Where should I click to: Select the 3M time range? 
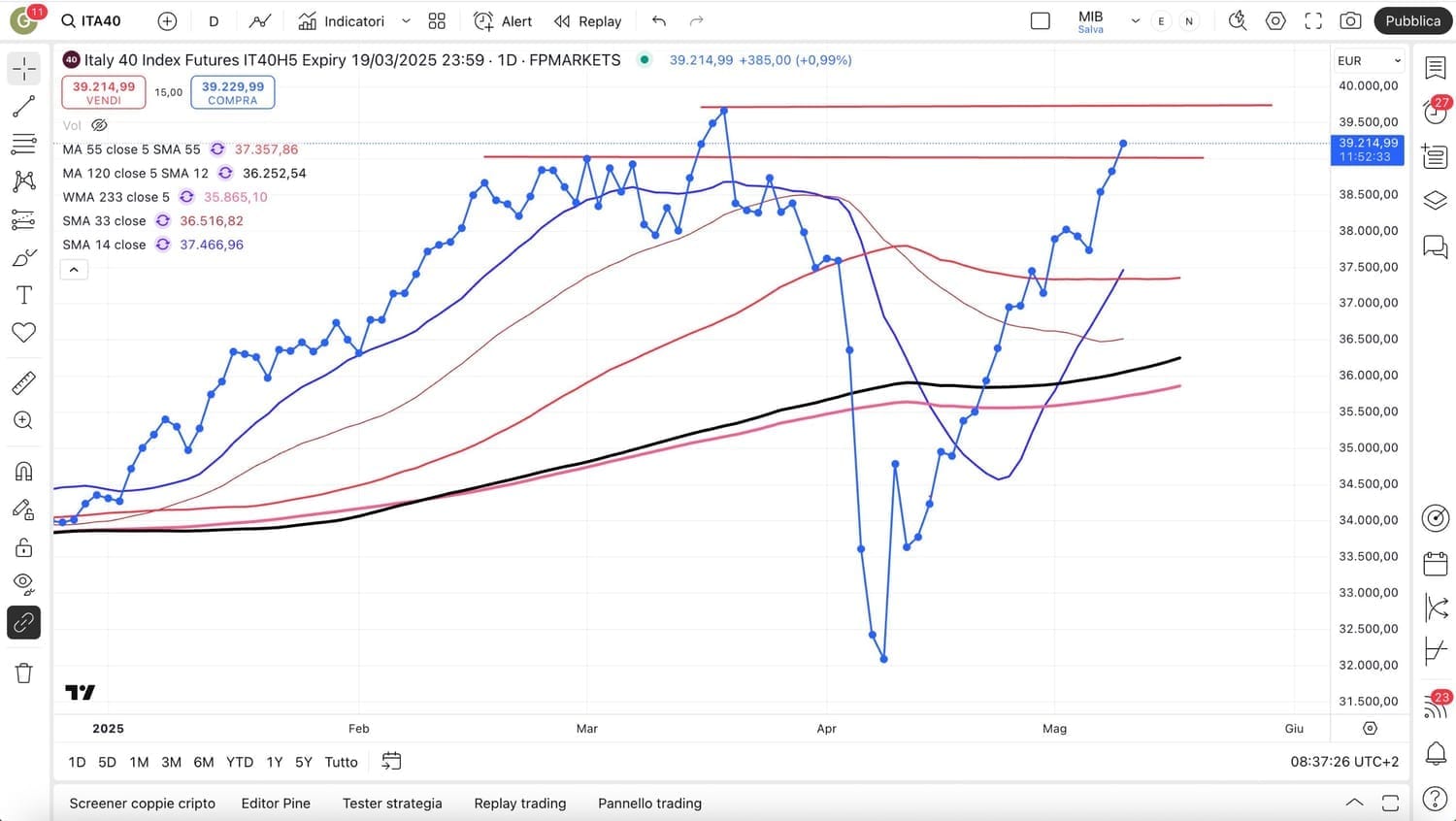coord(171,762)
